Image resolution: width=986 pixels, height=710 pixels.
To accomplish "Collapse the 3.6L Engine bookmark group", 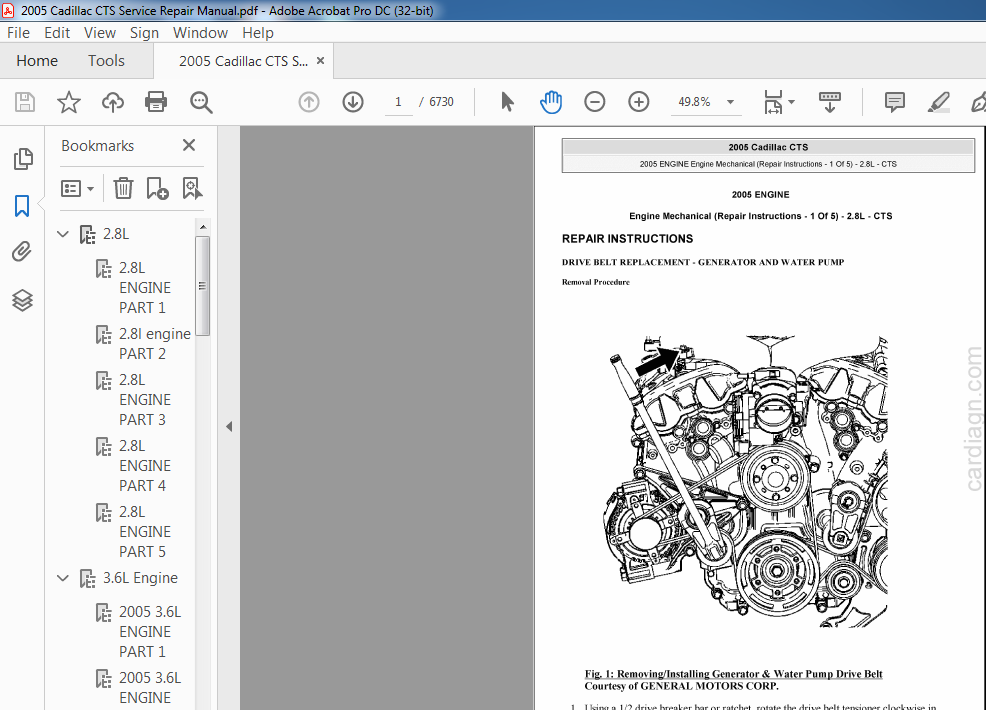I will [63, 578].
